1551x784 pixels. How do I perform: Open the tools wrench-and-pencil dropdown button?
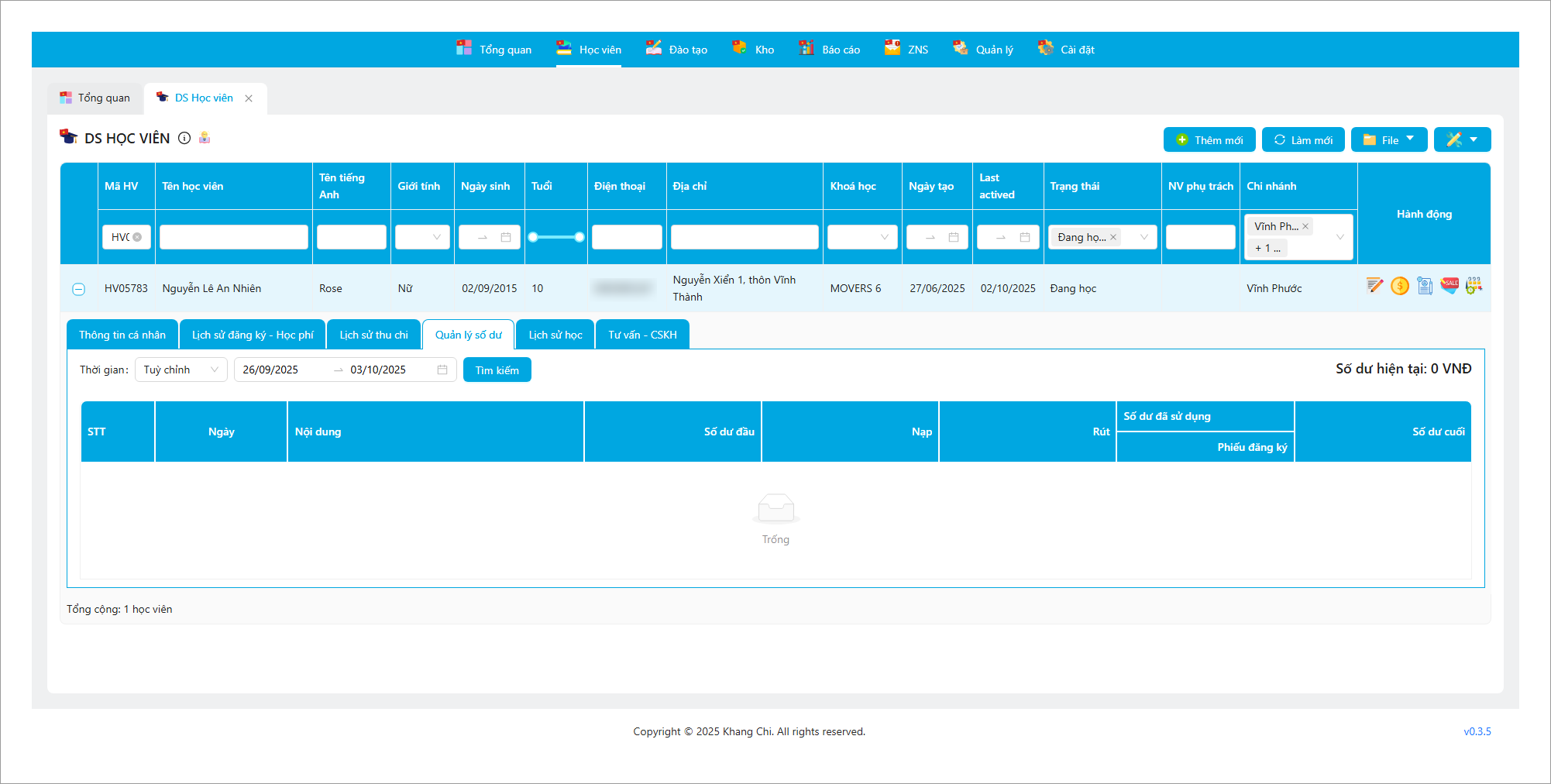pyautogui.click(x=1462, y=140)
